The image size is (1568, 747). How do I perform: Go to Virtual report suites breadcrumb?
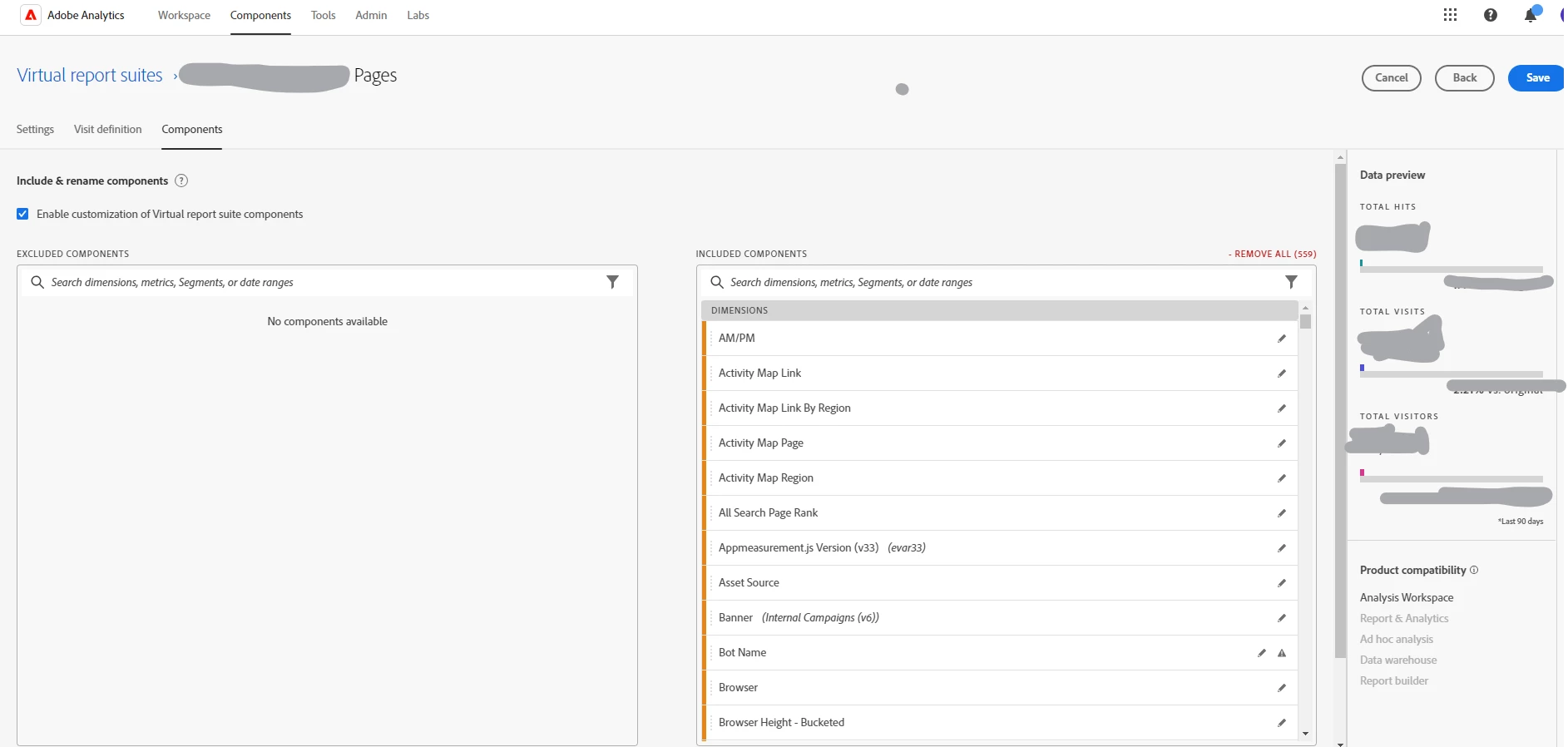90,75
